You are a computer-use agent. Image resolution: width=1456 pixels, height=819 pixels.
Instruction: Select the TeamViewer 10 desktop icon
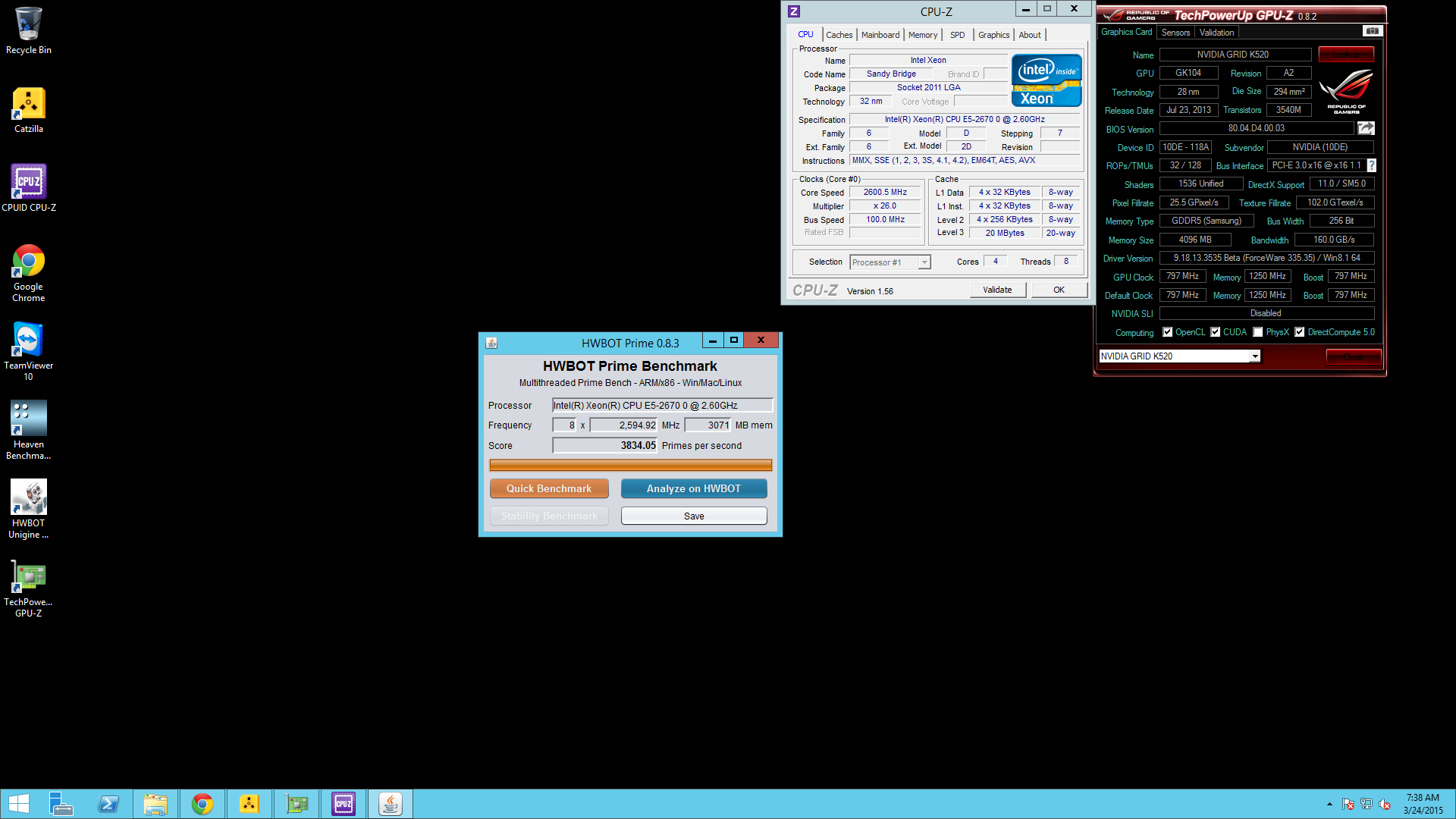[x=29, y=351]
